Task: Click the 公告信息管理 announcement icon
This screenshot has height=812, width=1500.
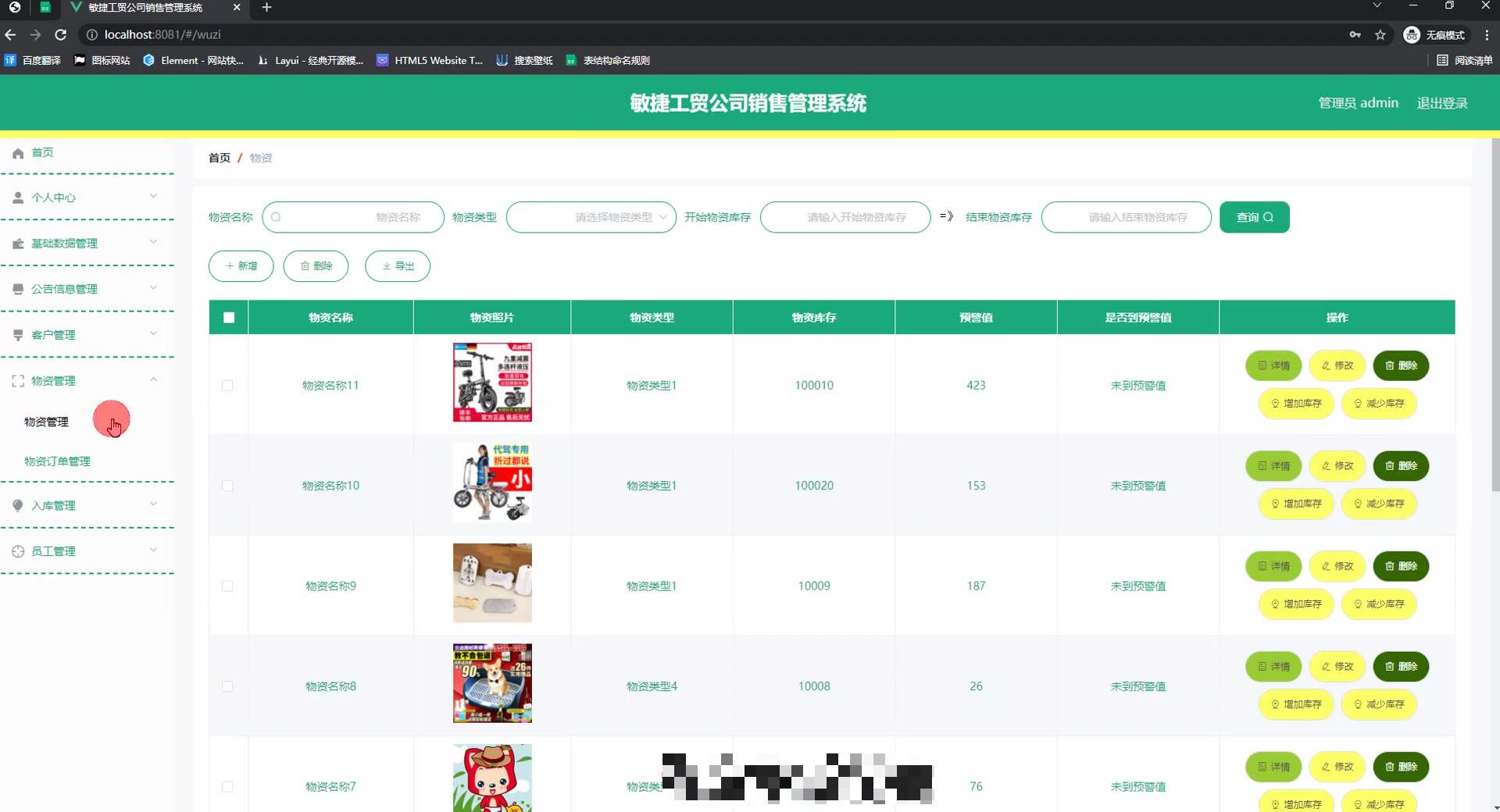Action: 17,289
